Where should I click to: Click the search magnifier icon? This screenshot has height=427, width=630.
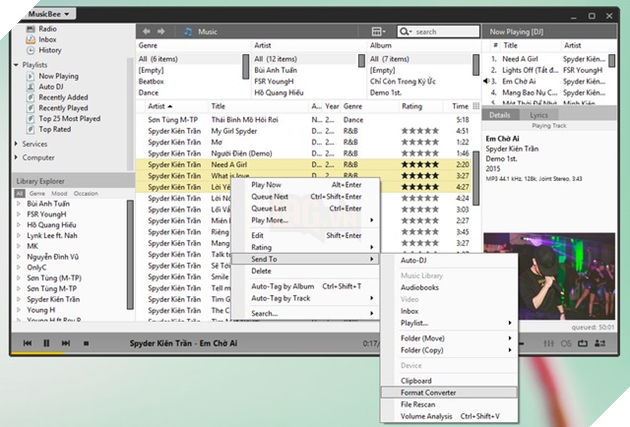pyautogui.click(x=404, y=32)
